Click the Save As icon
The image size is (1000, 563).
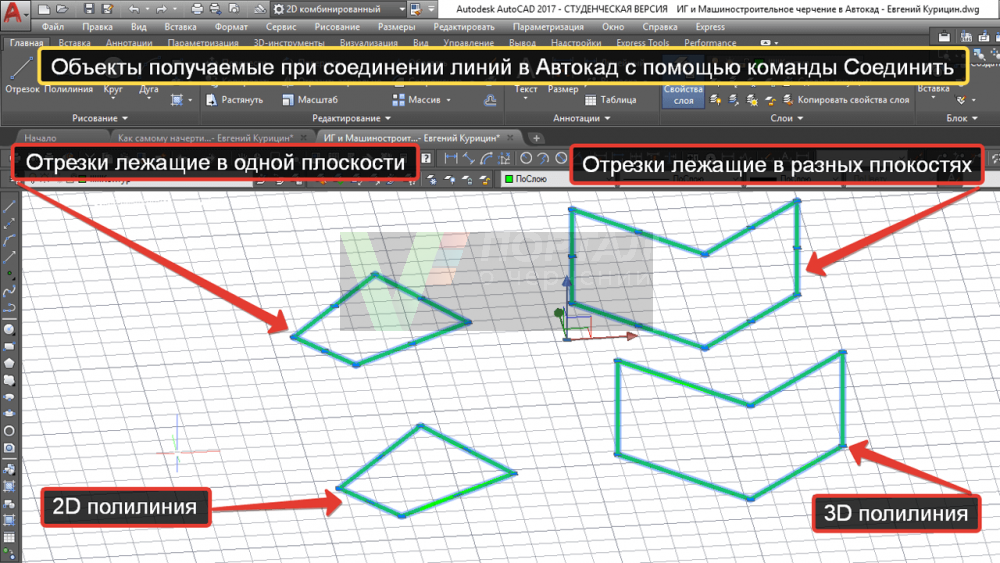108,9
